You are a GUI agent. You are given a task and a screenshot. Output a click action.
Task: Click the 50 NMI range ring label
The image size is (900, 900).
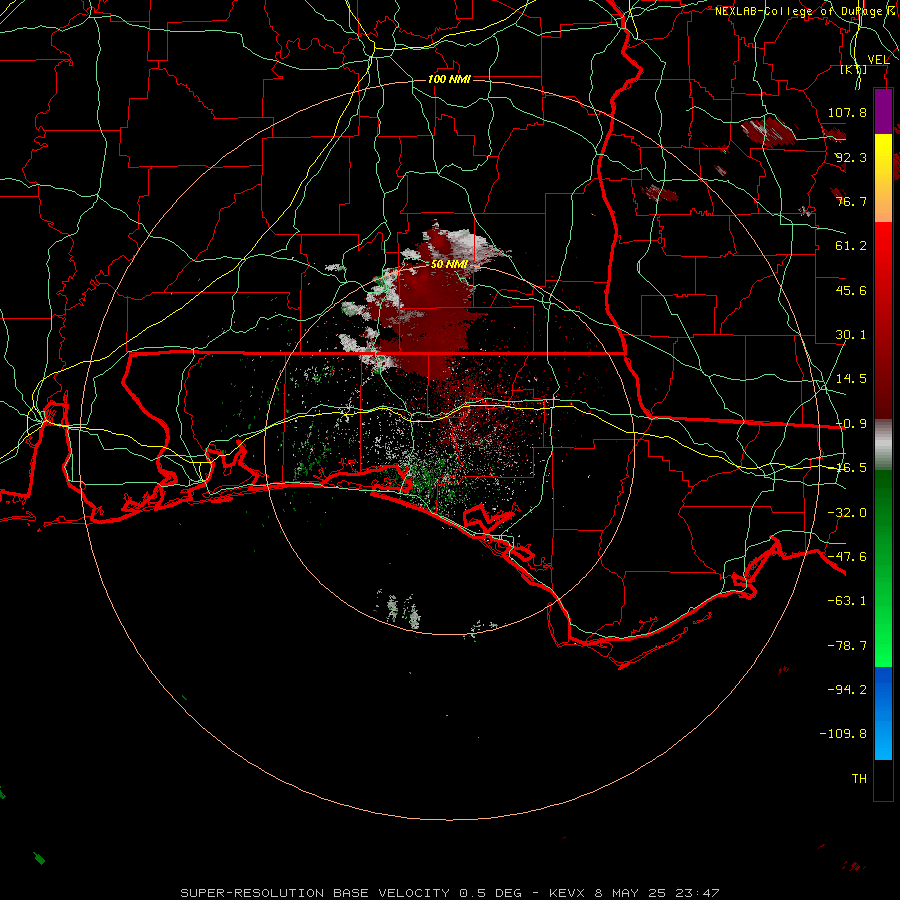tap(449, 264)
